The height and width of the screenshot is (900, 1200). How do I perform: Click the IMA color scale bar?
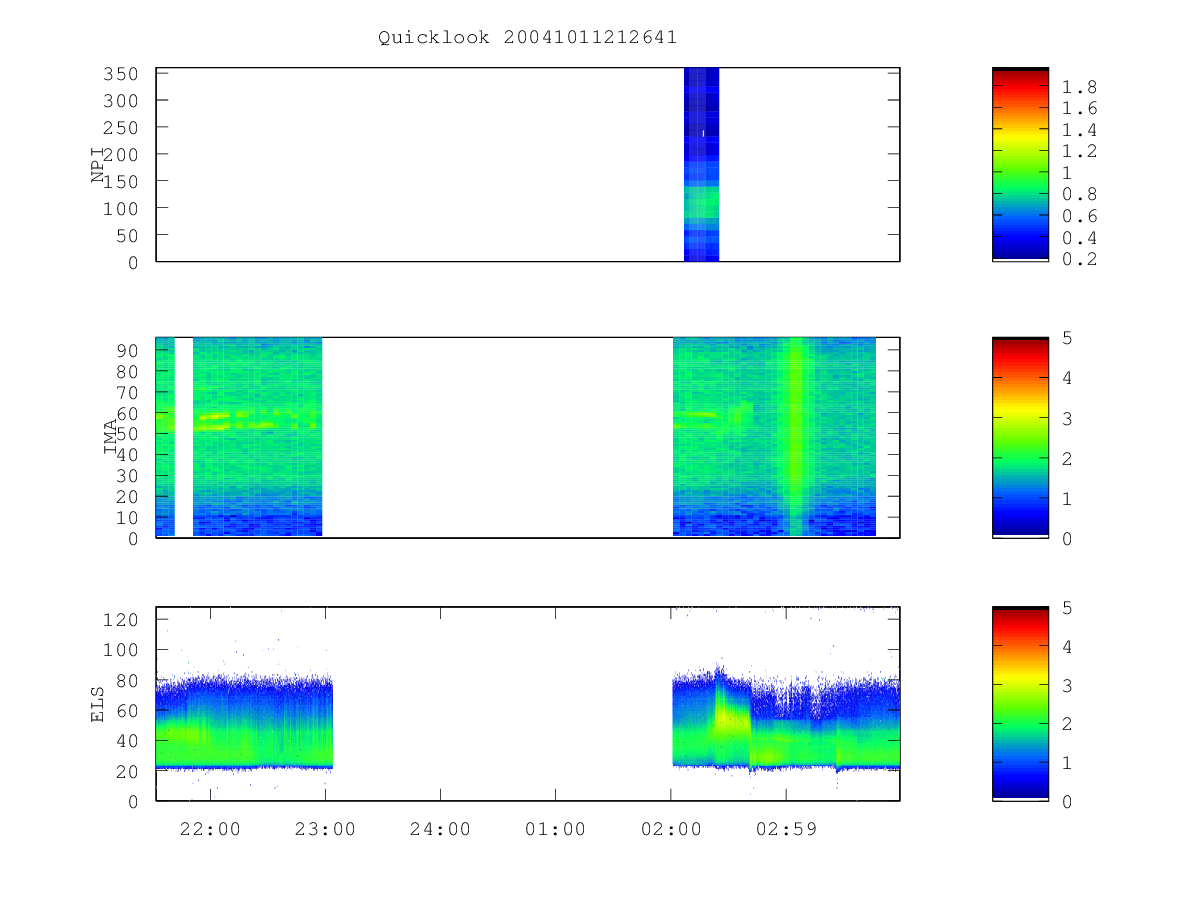point(1020,437)
